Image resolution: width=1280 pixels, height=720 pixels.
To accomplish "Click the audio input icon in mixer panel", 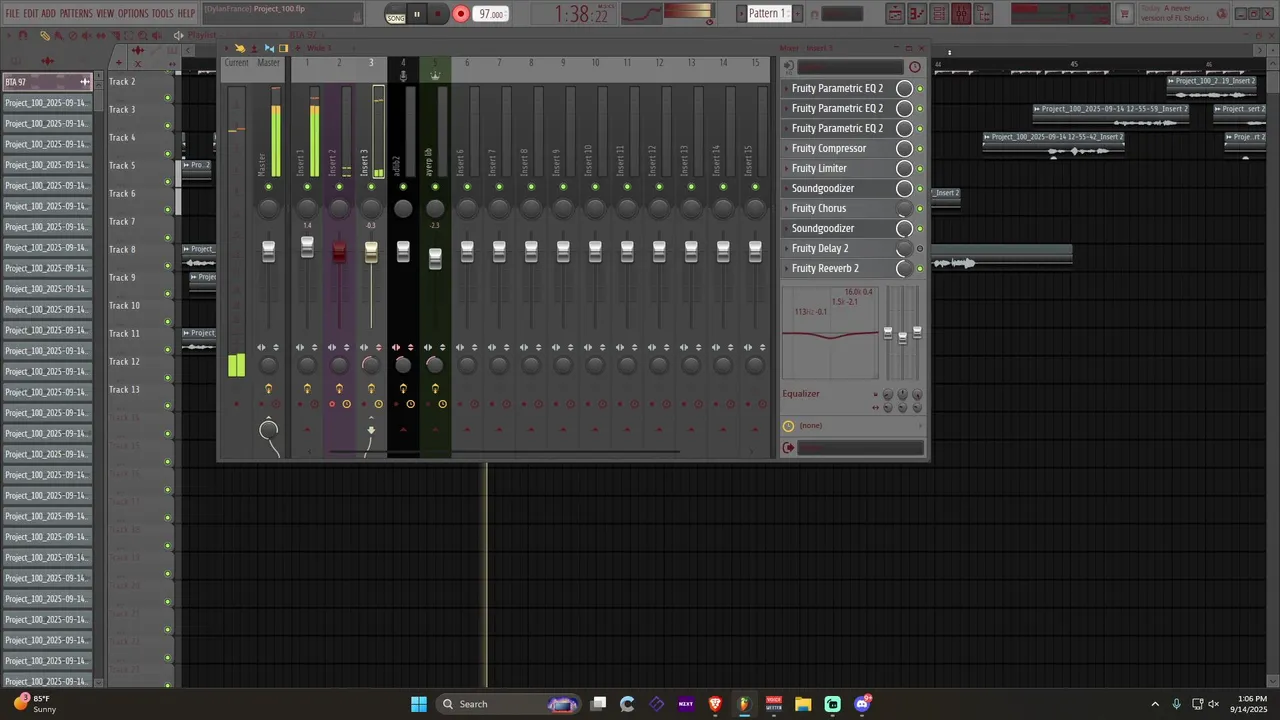I will tap(789, 67).
